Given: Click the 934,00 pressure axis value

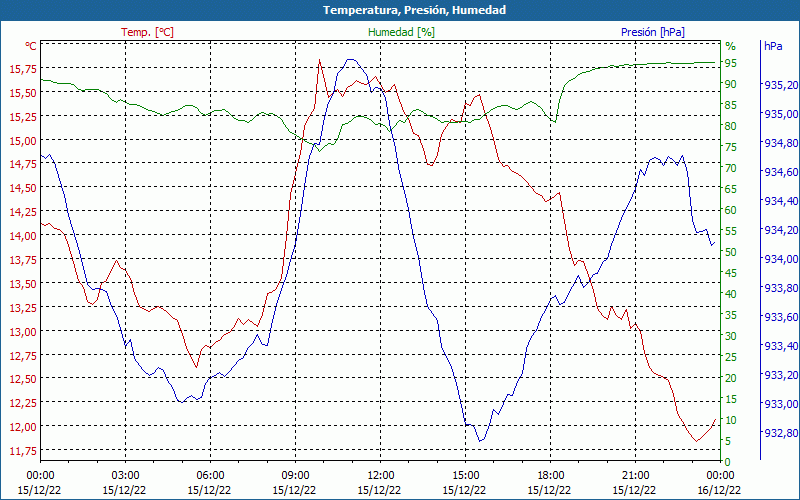Looking at the screenshot, I should pyautogui.click(x=781, y=259).
